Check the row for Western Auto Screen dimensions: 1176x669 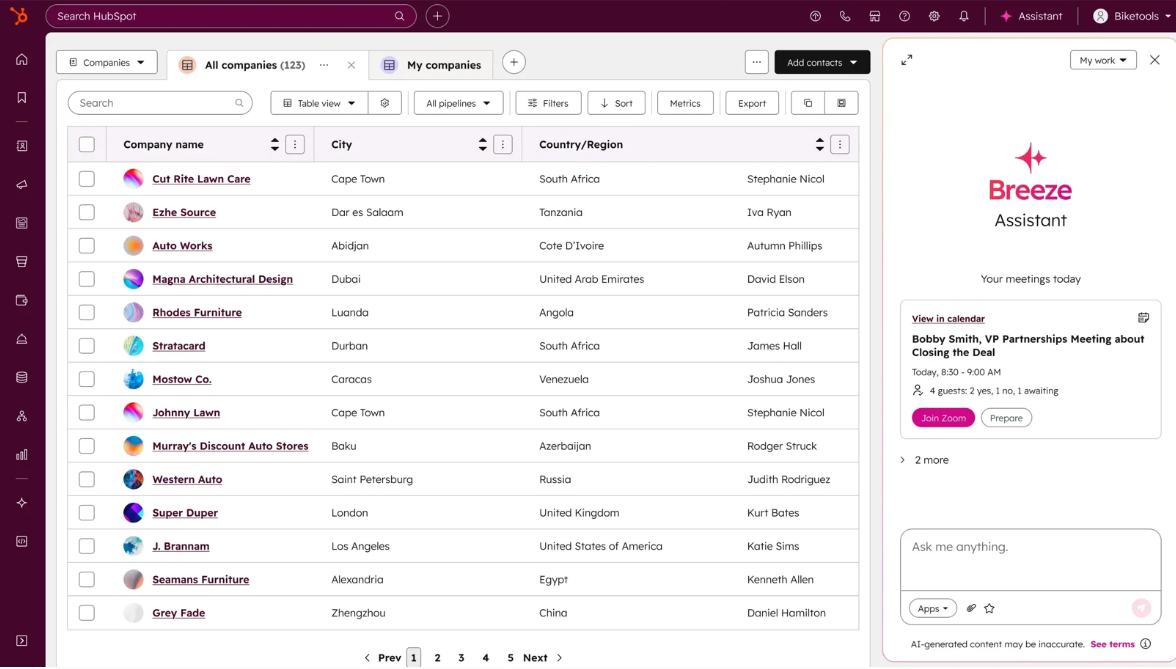coord(86,479)
